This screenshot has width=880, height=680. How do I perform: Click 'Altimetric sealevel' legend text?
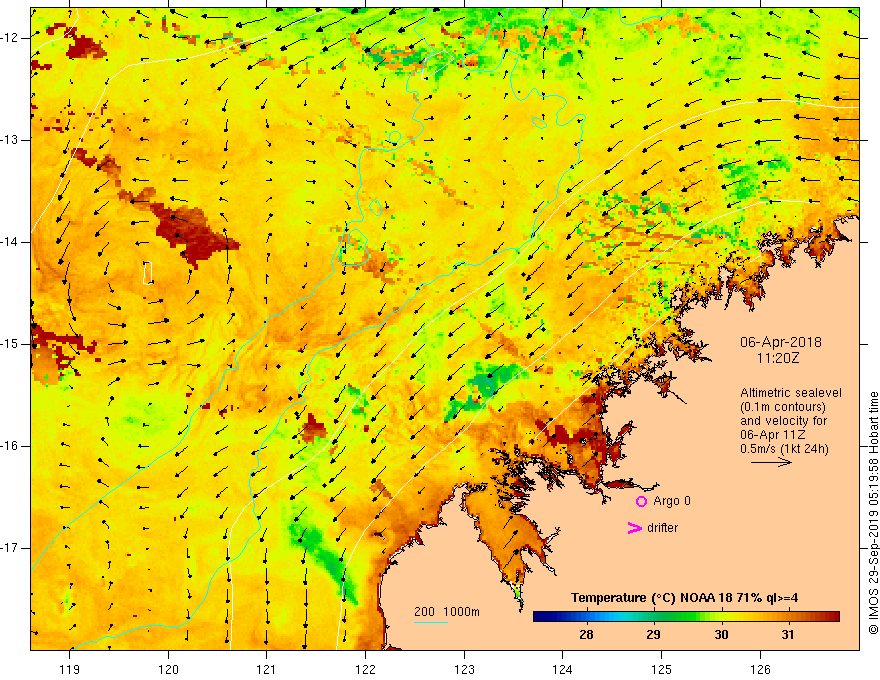[791, 393]
